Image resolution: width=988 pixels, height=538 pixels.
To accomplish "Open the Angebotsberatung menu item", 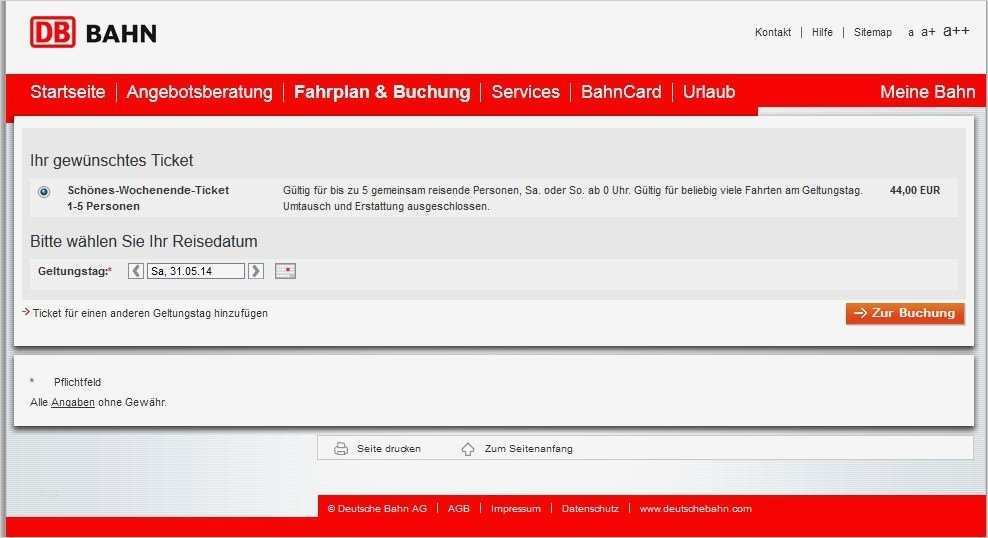I will [x=200, y=92].
